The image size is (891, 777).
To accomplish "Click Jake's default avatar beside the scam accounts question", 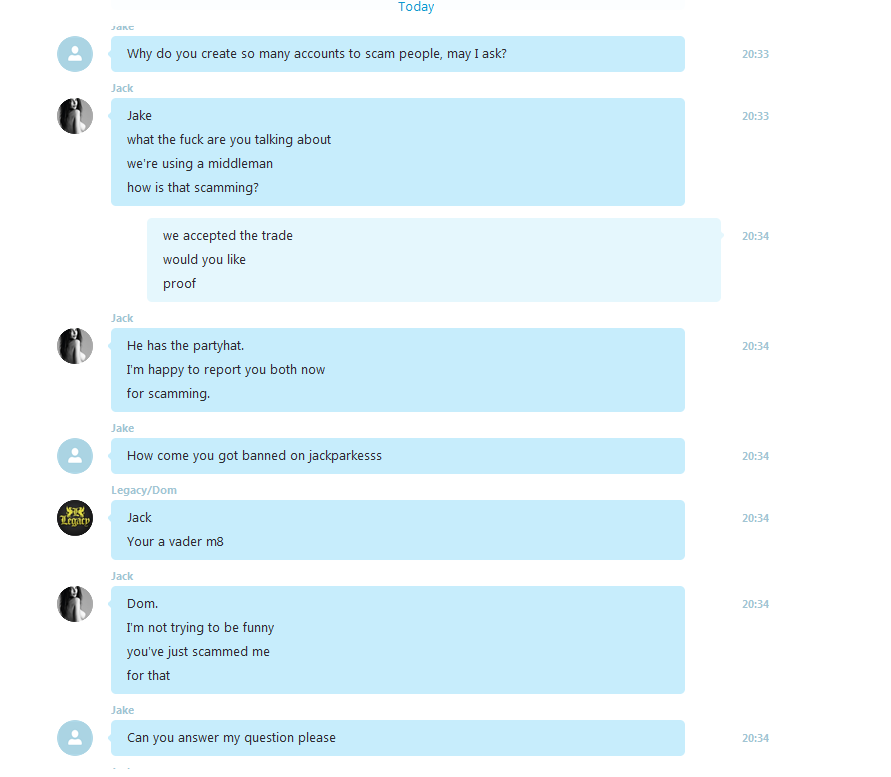I will 75,54.
